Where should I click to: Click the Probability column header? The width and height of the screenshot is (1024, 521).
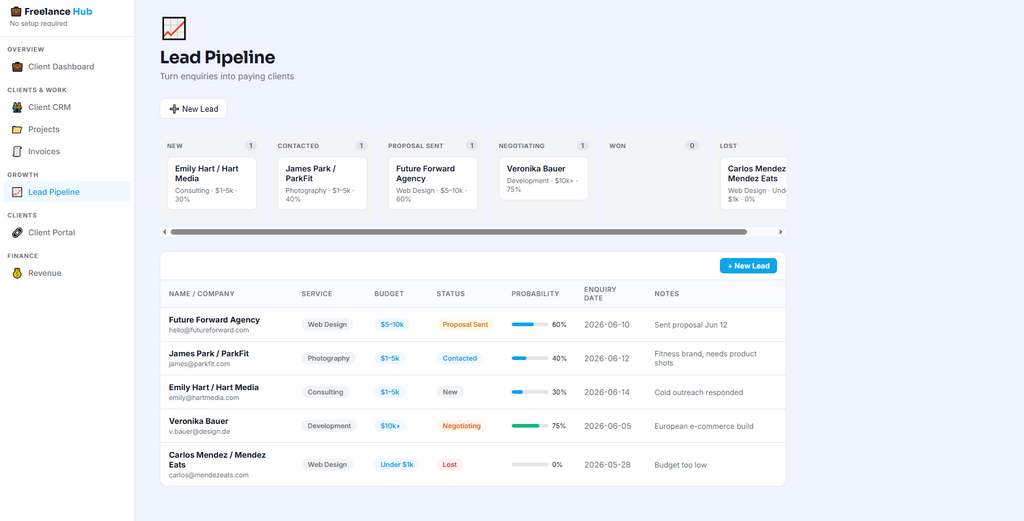[x=536, y=294]
